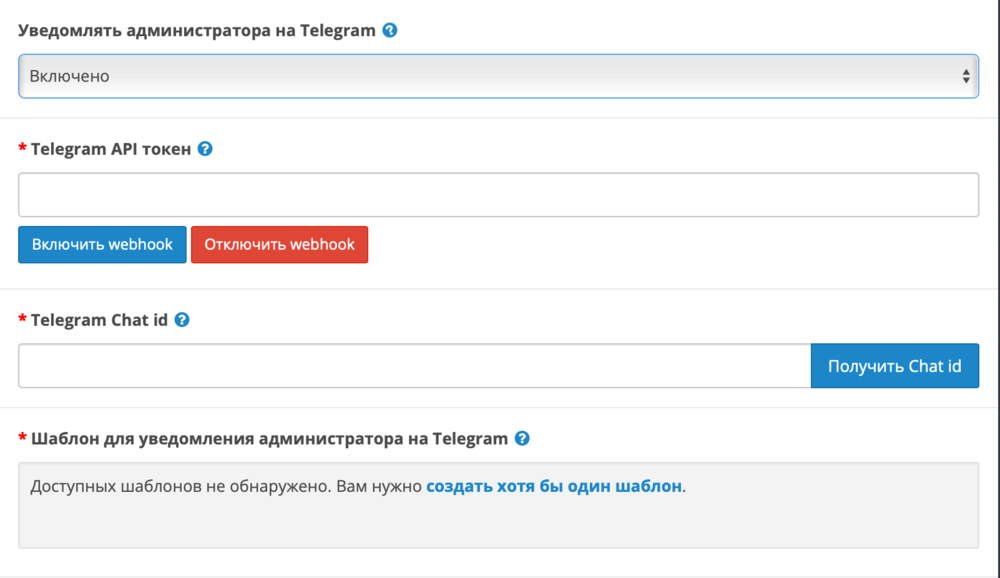Click red asterisk before Telegram Chat id
Viewport: 1000px width, 578px height.
(23, 321)
